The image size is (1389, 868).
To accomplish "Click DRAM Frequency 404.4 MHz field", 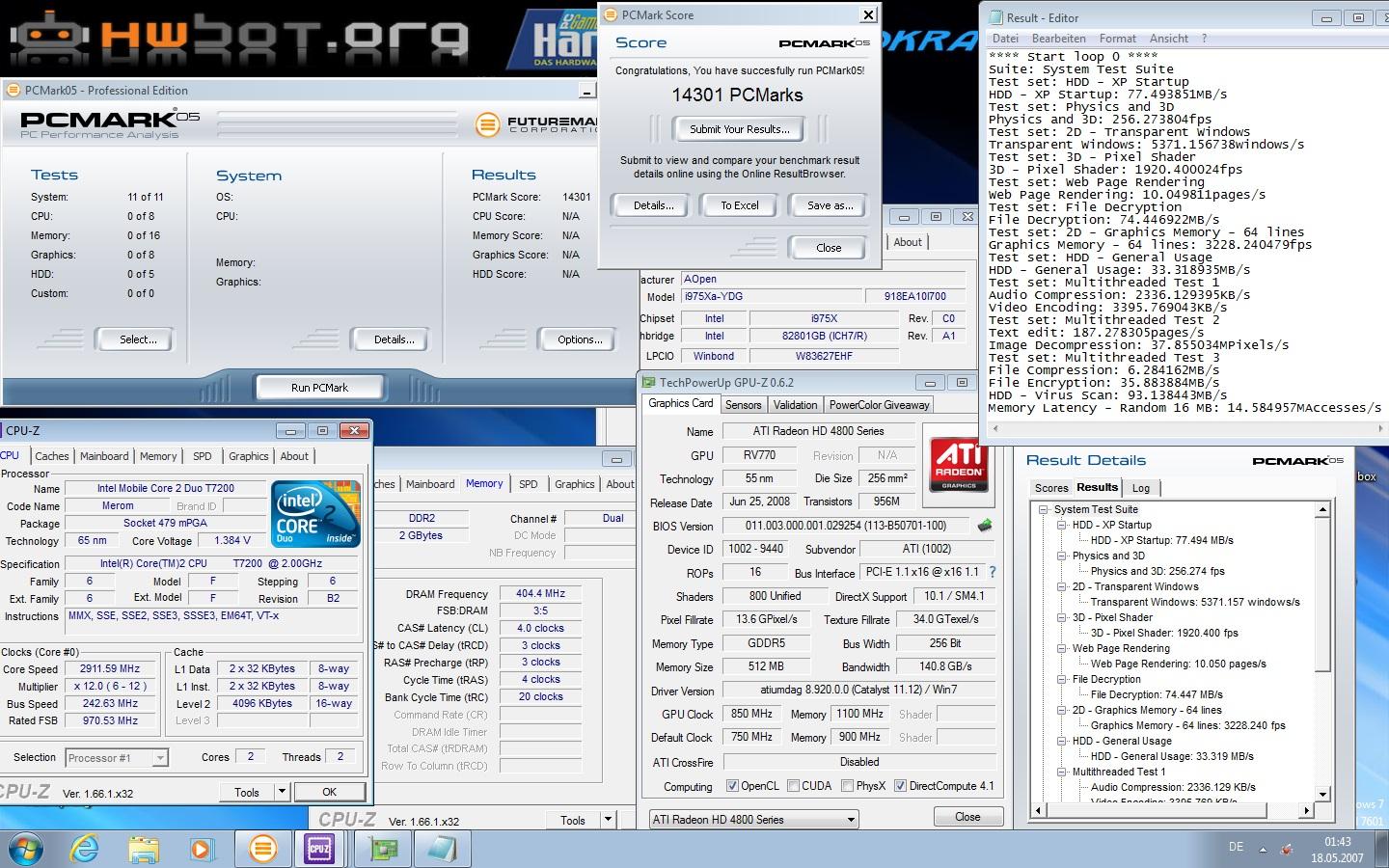I will (540, 594).
